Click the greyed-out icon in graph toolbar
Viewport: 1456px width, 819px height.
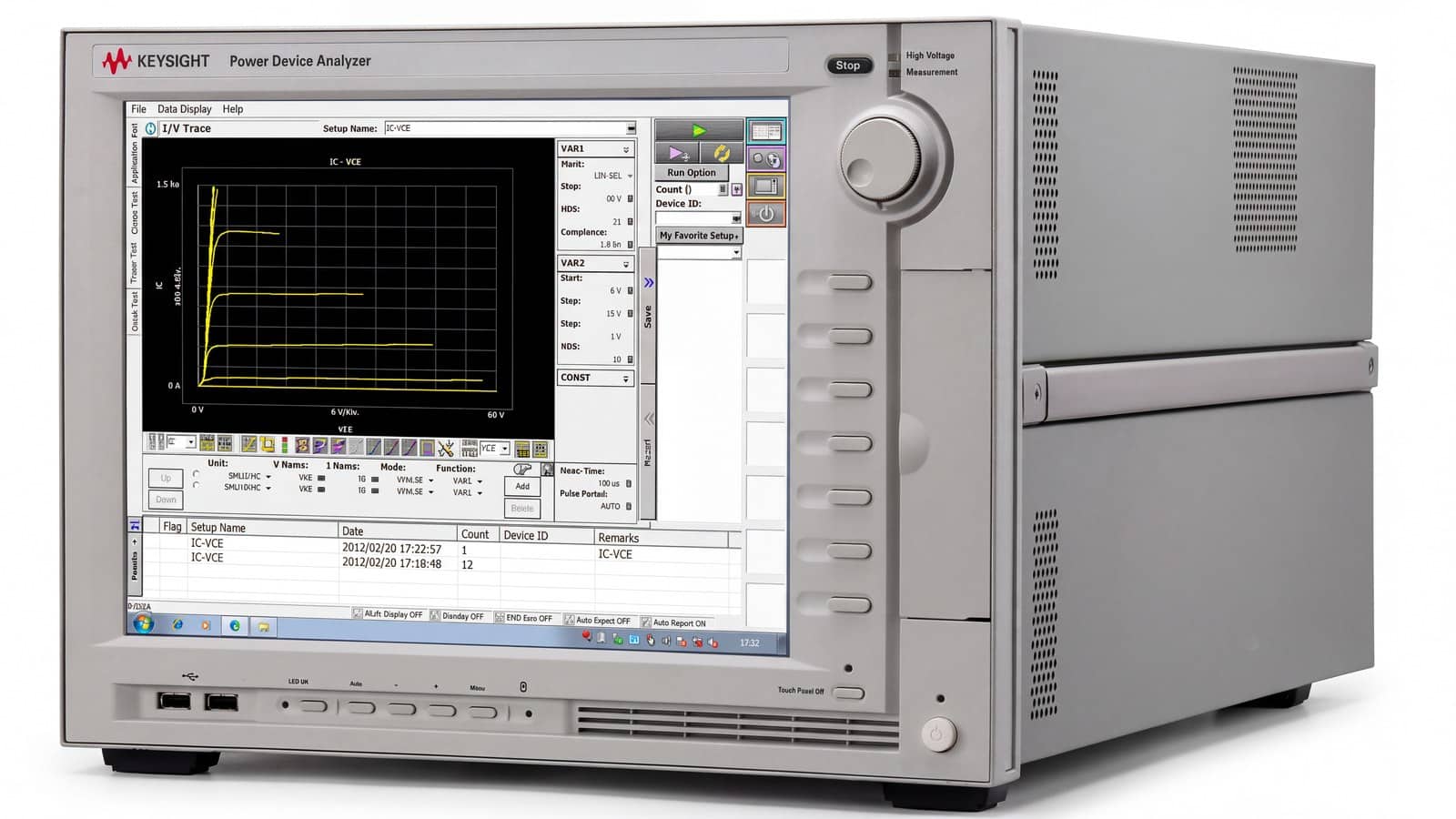pos(356,447)
